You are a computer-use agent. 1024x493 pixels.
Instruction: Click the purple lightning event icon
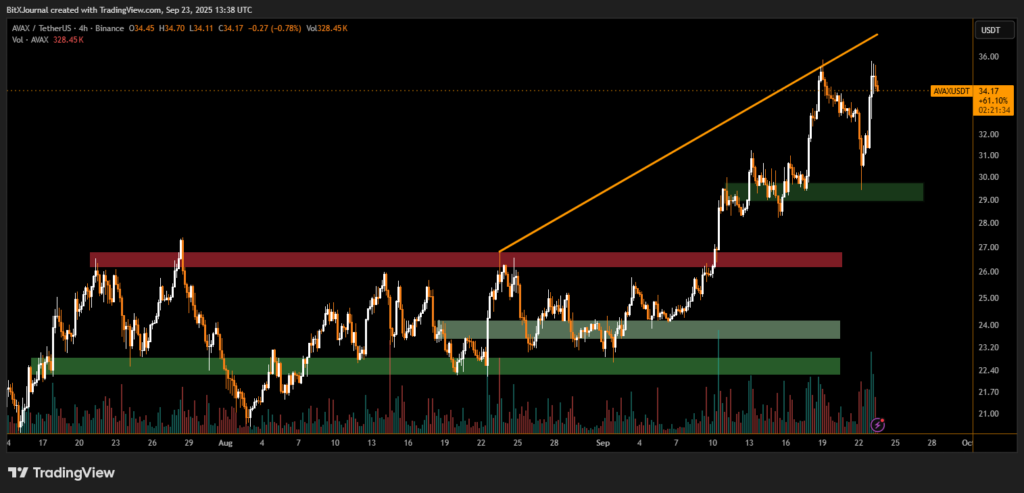click(878, 425)
